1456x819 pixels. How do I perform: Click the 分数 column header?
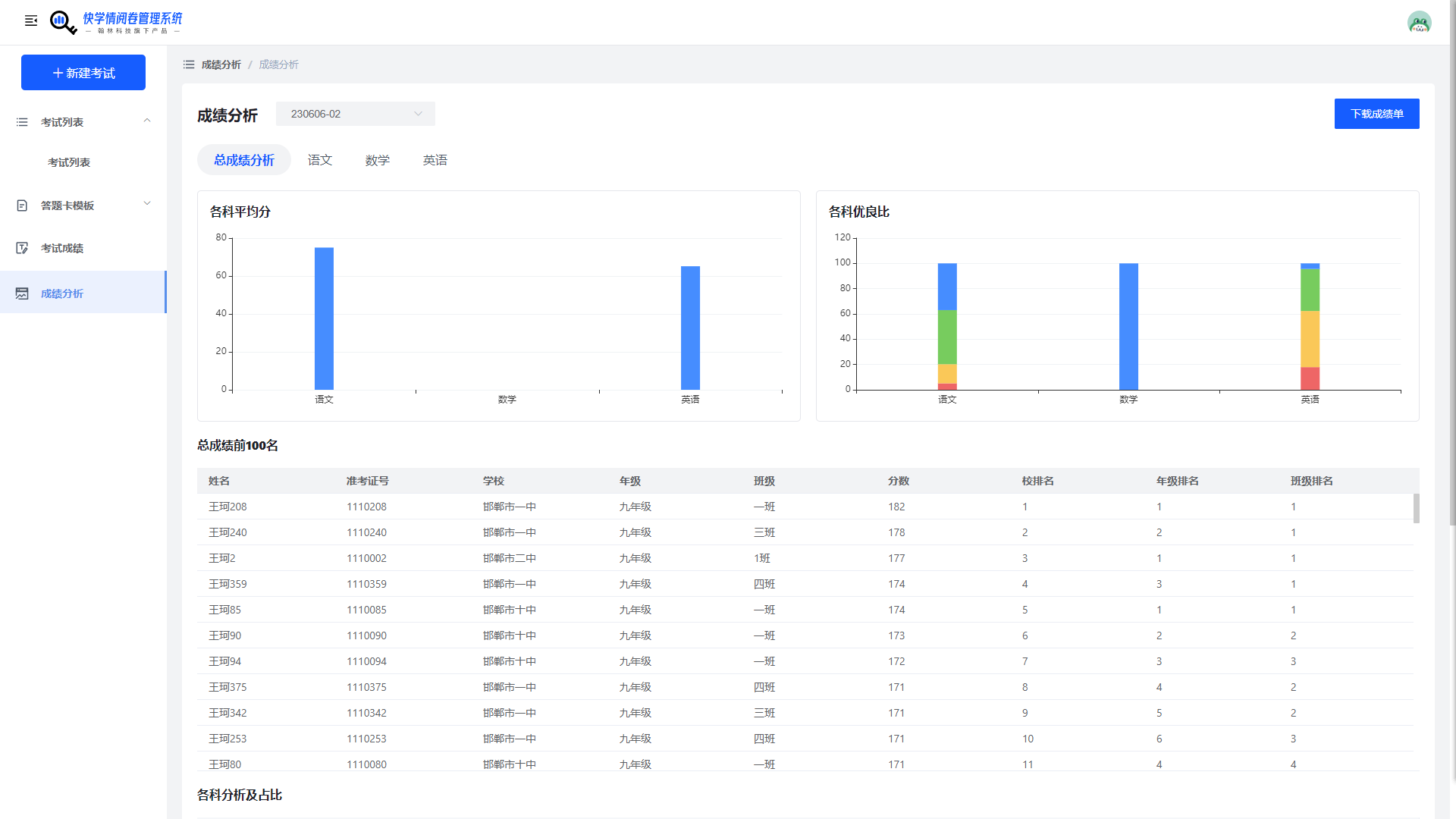click(x=899, y=481)
